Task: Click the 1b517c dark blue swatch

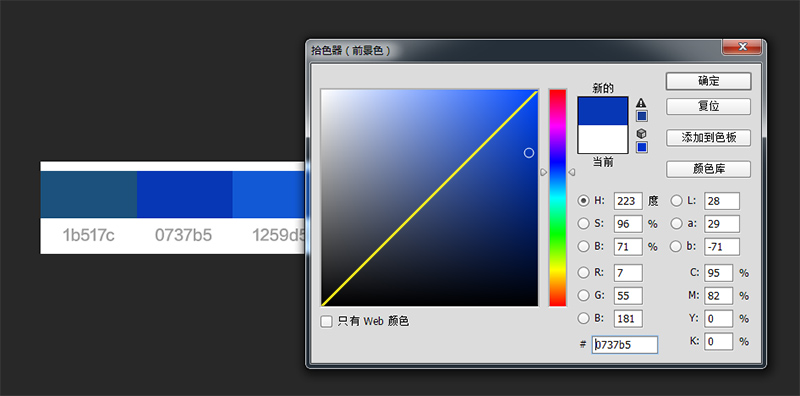Action: (89, 194)
